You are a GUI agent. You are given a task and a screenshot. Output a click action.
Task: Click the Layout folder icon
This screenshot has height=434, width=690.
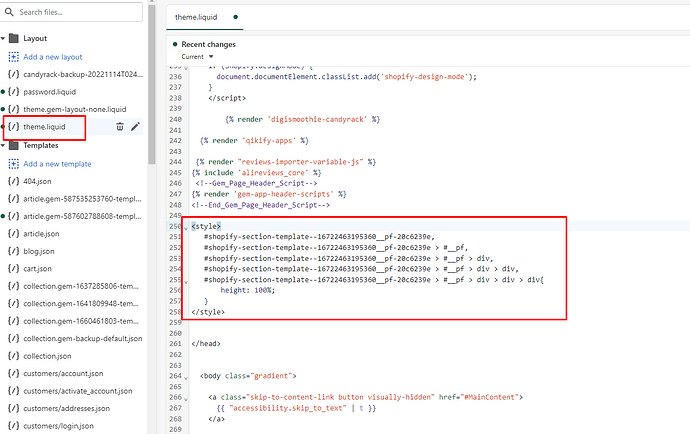[x=14, y=38]
